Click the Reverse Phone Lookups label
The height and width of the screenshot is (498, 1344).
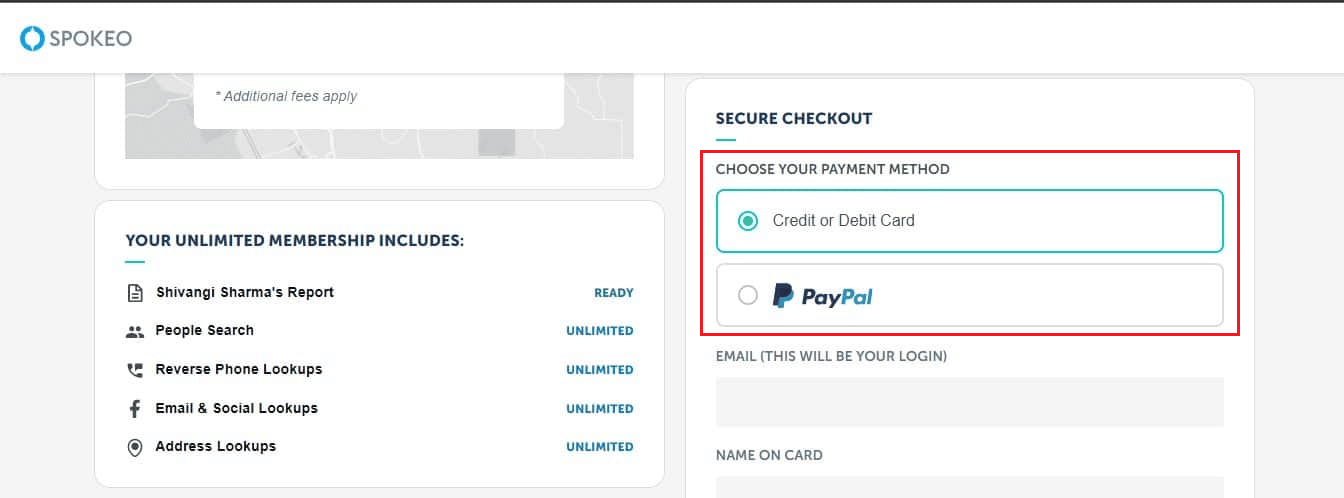coord(239,369)
